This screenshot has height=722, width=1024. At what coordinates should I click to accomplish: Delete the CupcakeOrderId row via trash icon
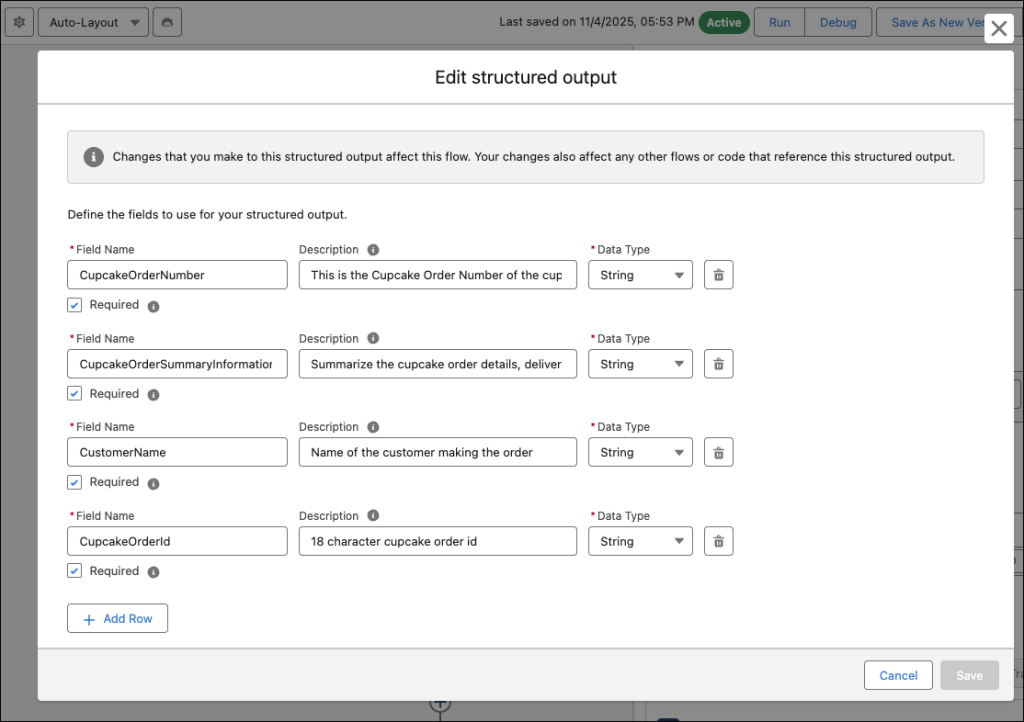[x=718, y=541]
